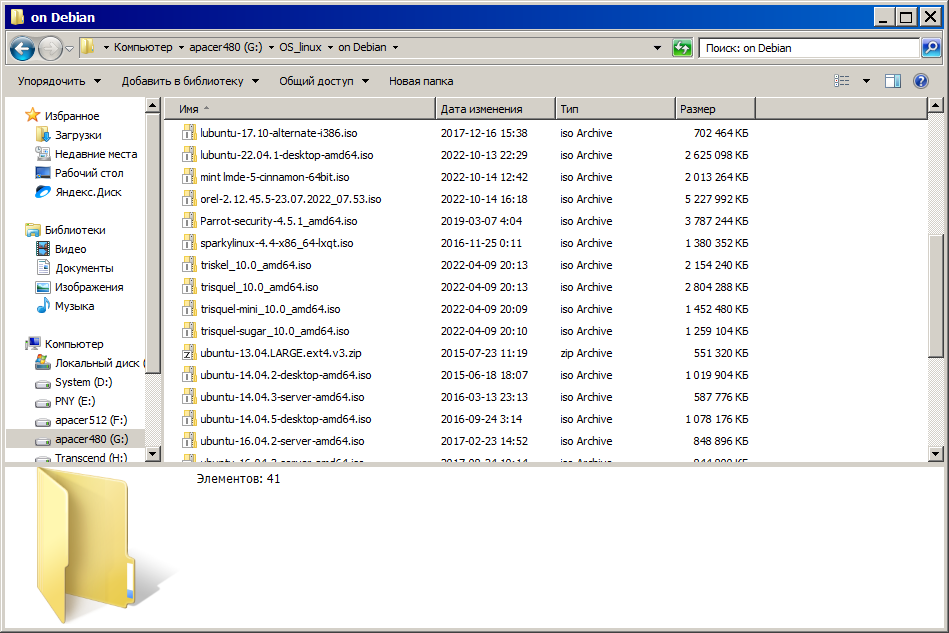
Task: Click icon of sparkylinux-4.4-x86_64-lxqt.iso
Action: pyautogui.click(x=189, y=243)
